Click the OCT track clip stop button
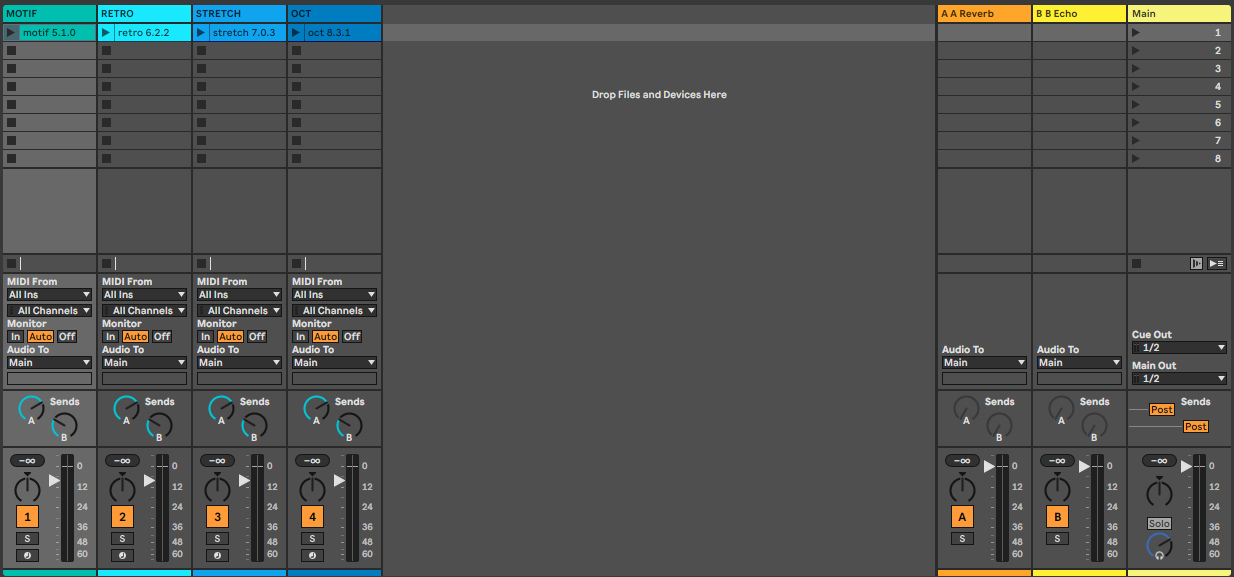 pyautogui.click(x=296, y=263)
